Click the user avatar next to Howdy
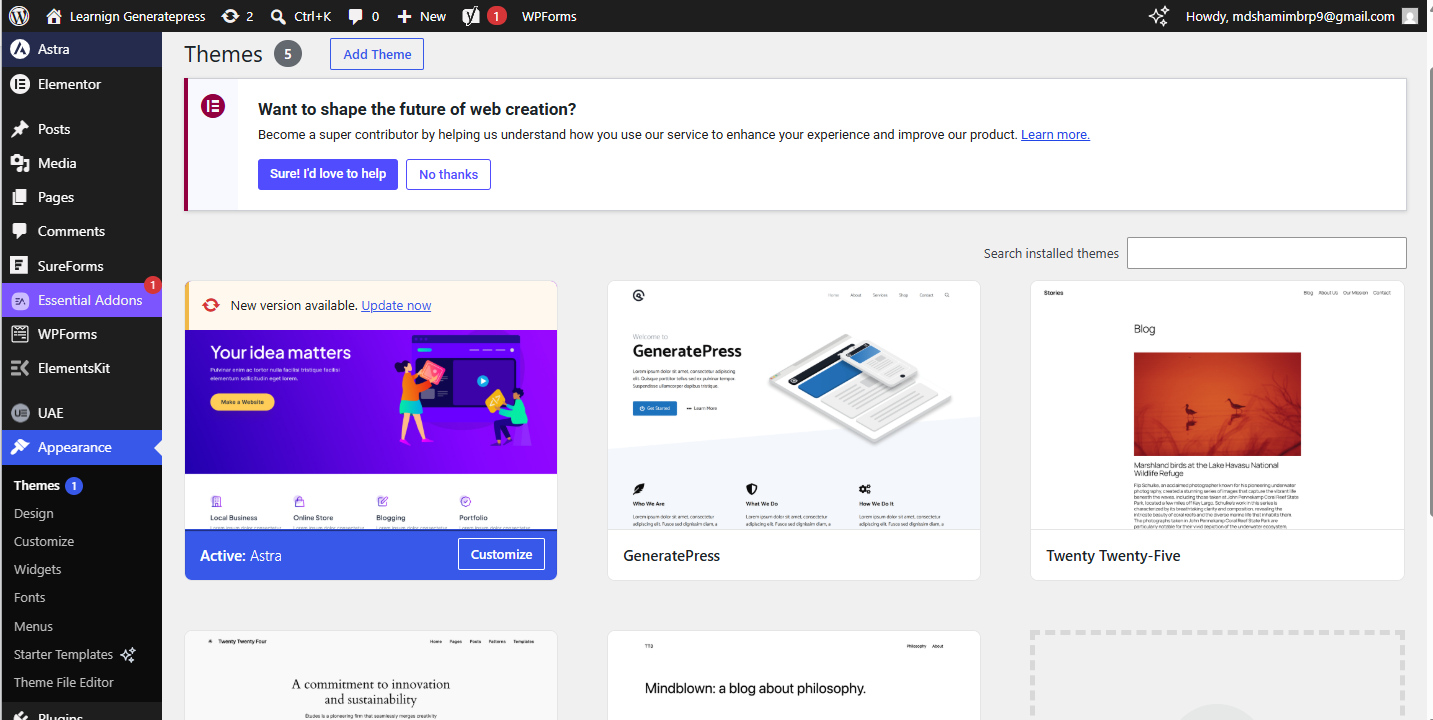The image size is (1433, 720). click(1410, 16)
